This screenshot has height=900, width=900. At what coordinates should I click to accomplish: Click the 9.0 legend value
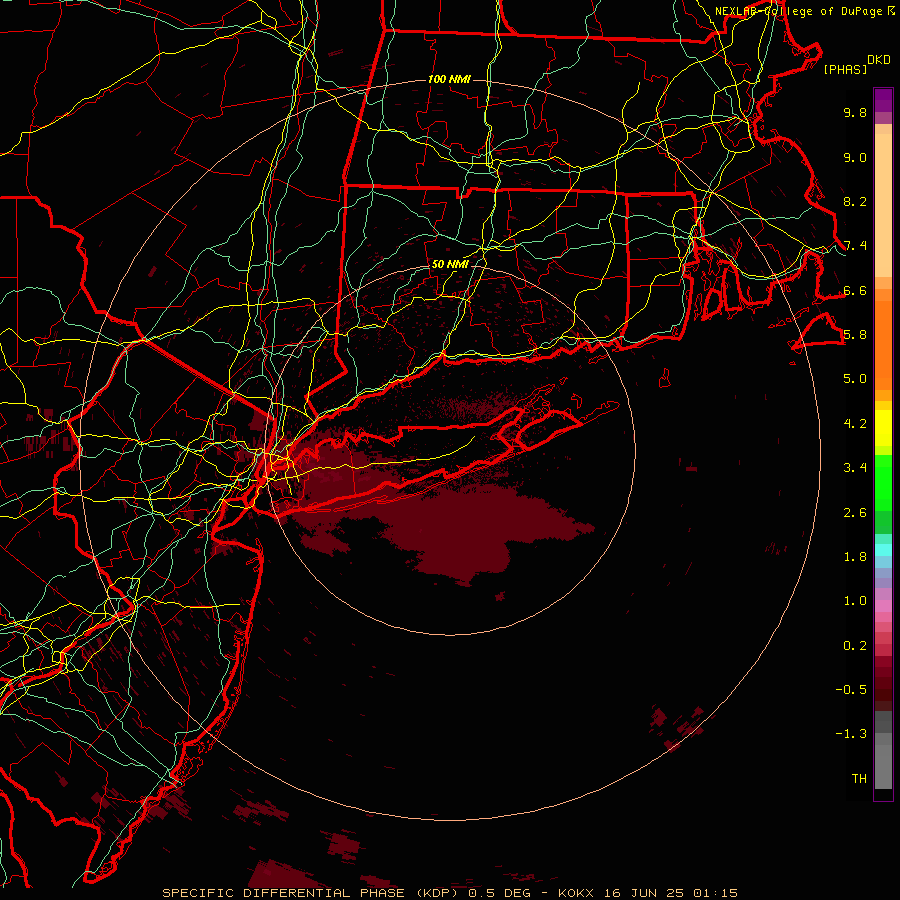pos(855,157)
